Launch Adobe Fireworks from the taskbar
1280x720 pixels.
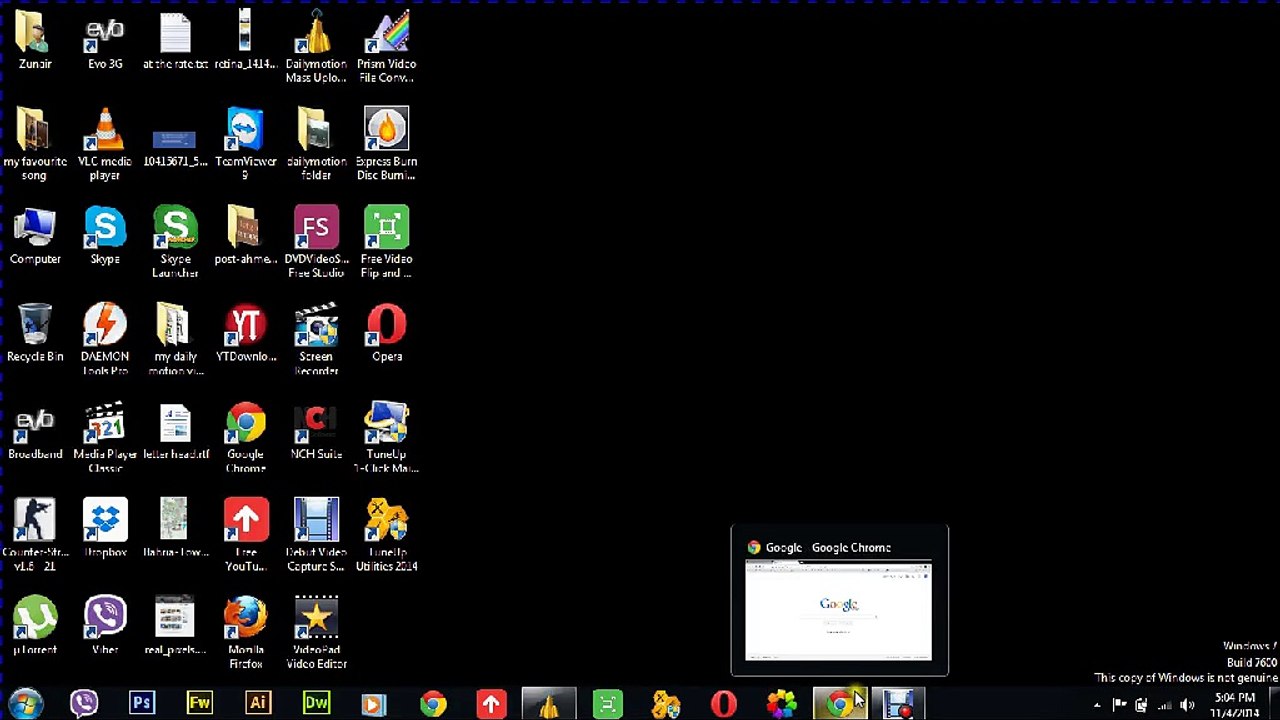200,704
